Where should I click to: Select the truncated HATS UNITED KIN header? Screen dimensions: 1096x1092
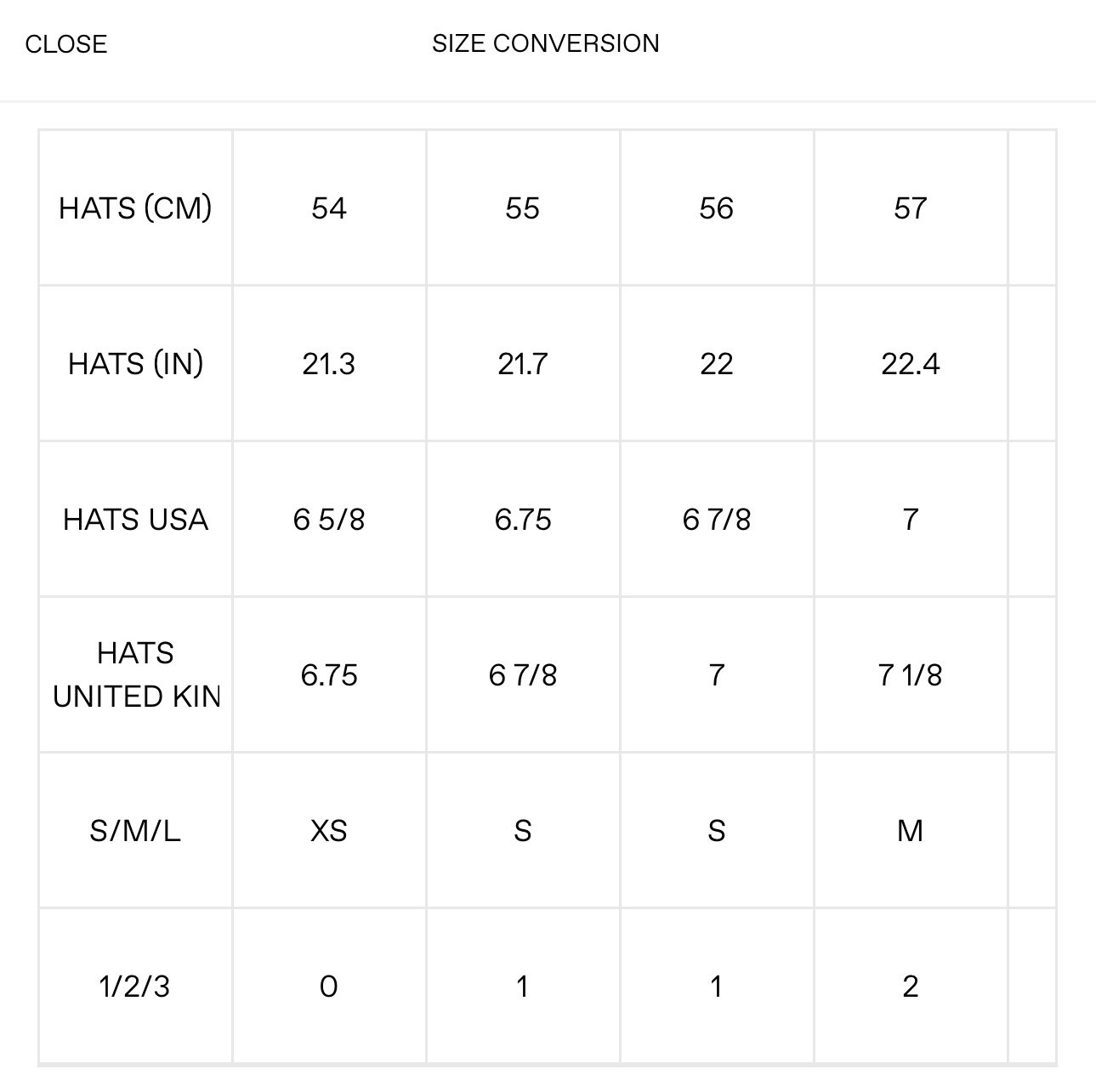(x=135, y=675)
